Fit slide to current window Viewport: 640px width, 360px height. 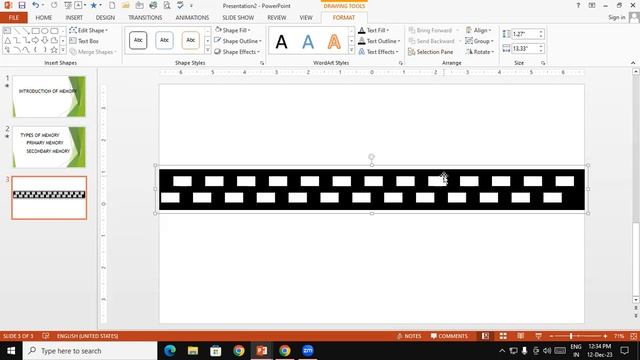pos(633,336)
